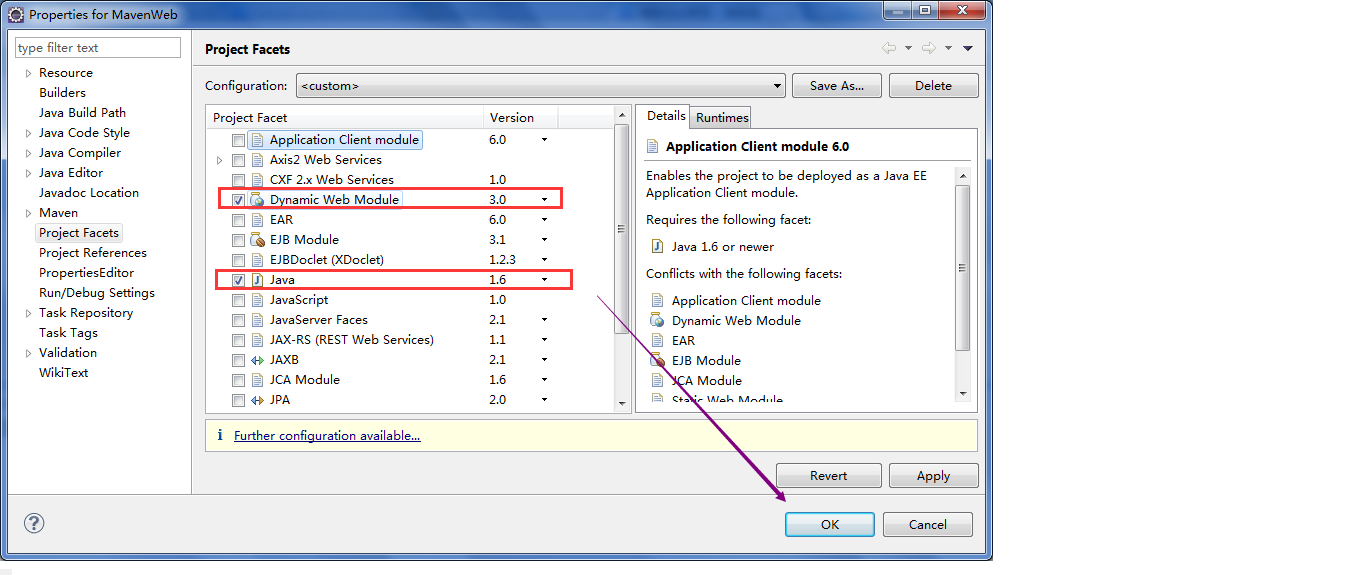This screenshot has width=1360, height=575.
Task: Click Details JCA Module conflict icon
Action: pos(657,380)
